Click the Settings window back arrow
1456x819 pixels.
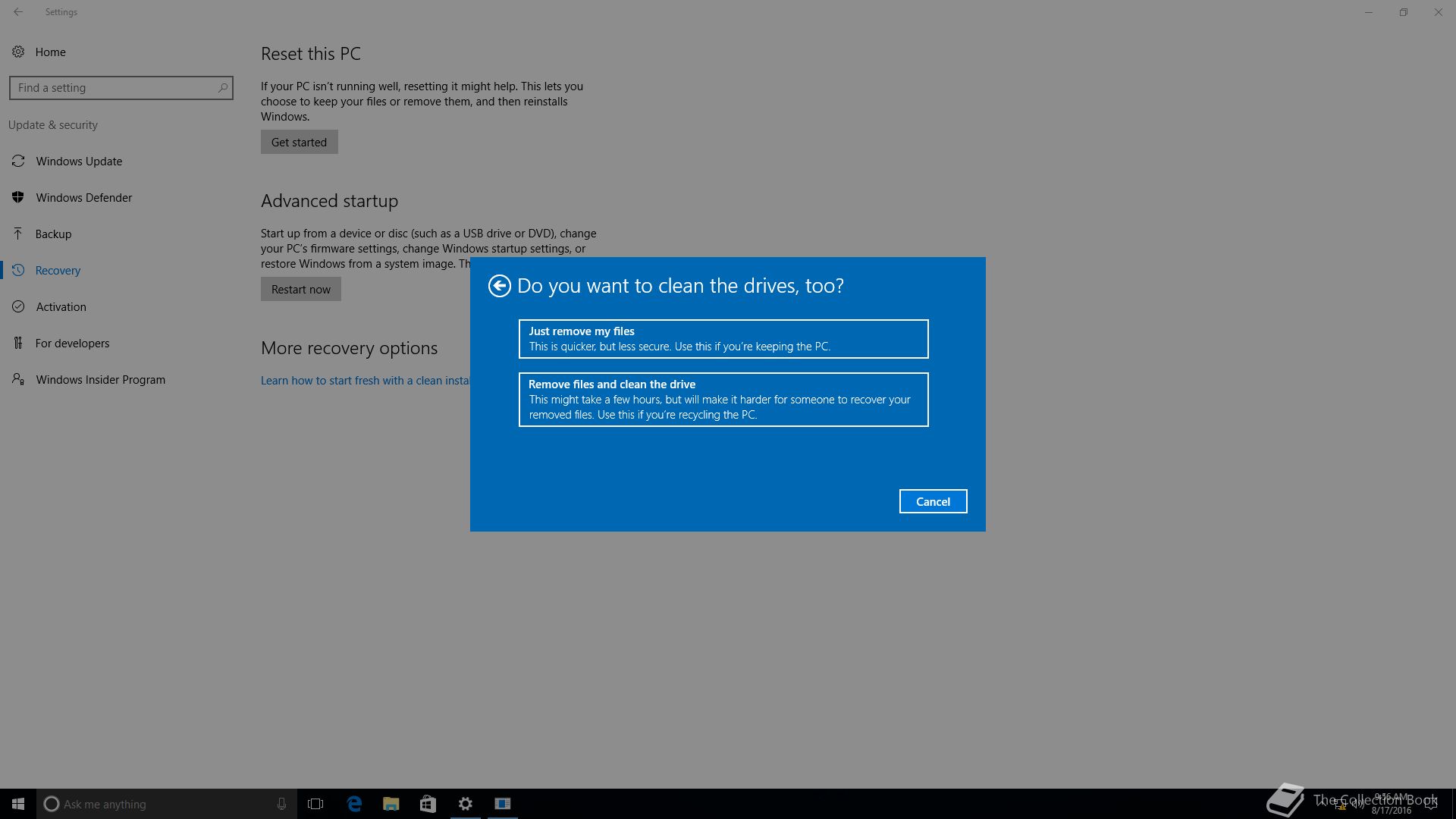click(x=18, y=12)
